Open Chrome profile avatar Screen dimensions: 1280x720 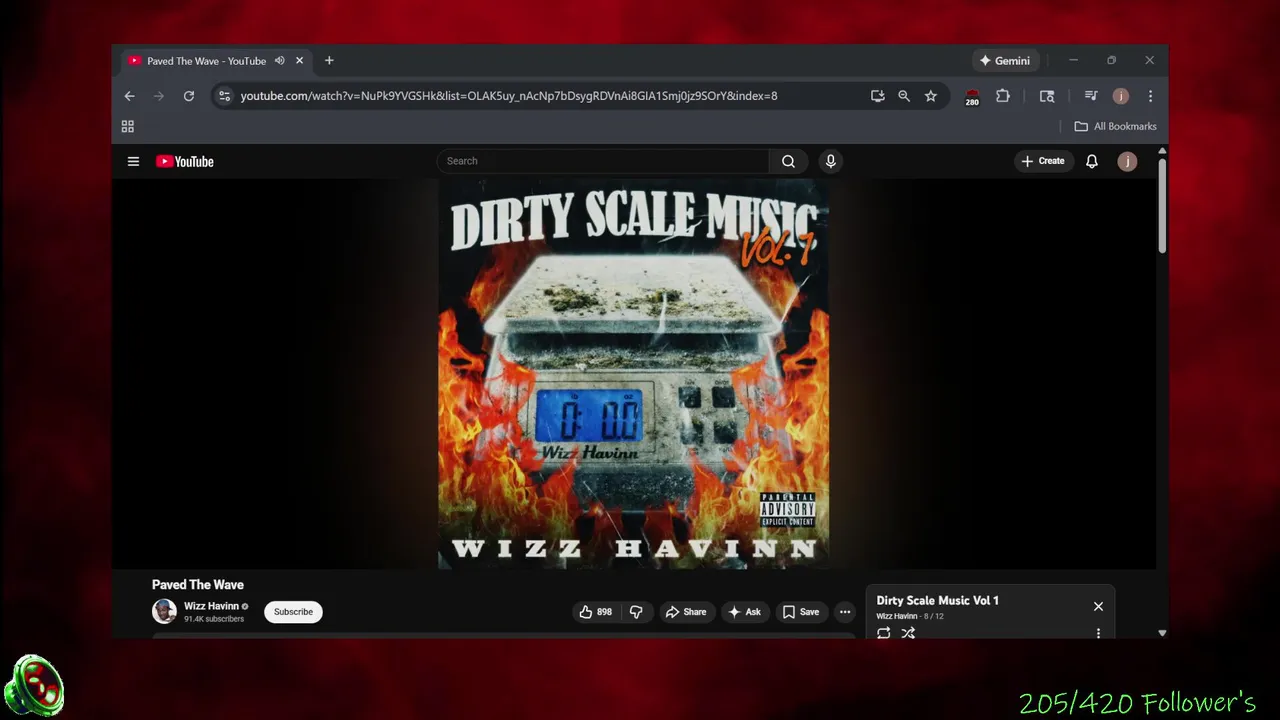tap(1121, 96)
